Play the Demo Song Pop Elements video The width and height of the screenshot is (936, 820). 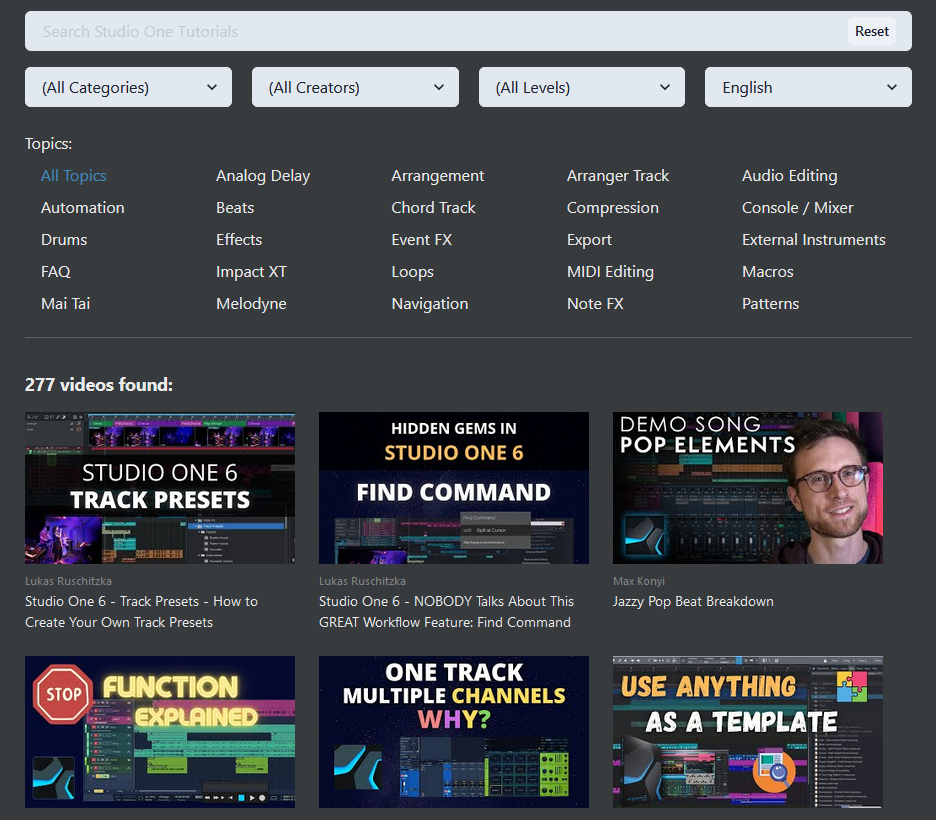click(x=748, y=488)
